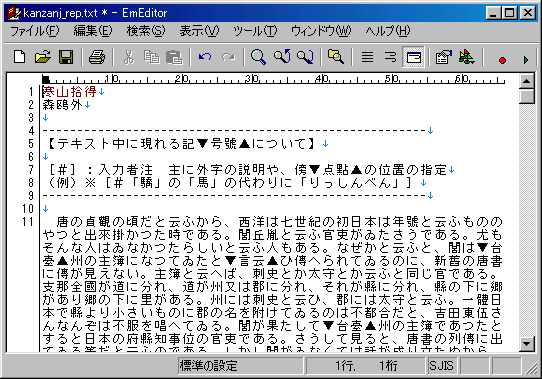Click the 1行, 1桁 position indicator

[x=365, y=366]
